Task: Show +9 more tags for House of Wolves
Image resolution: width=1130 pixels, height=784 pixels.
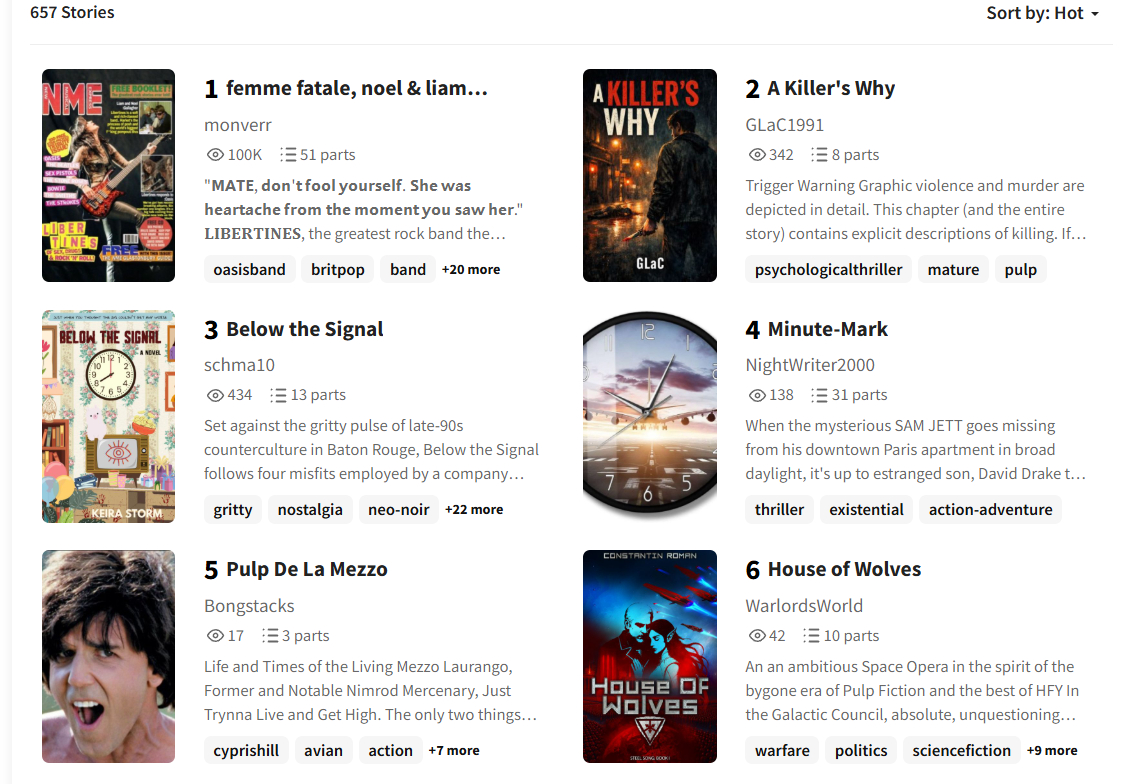Action: [x=1052, y=750]
